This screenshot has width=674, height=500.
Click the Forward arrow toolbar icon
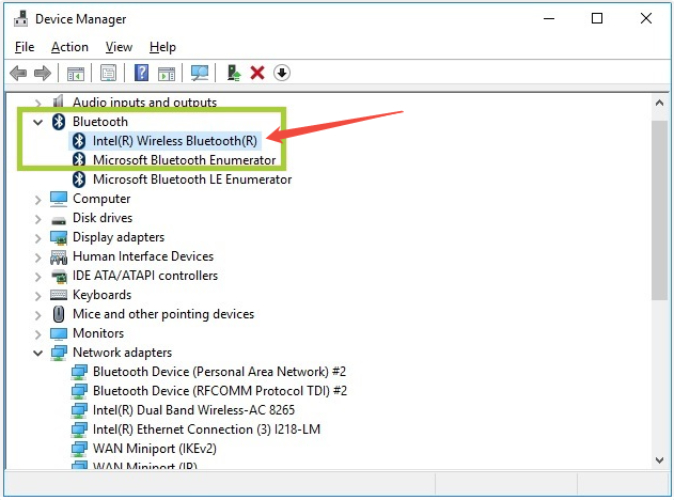pos(42,73)
